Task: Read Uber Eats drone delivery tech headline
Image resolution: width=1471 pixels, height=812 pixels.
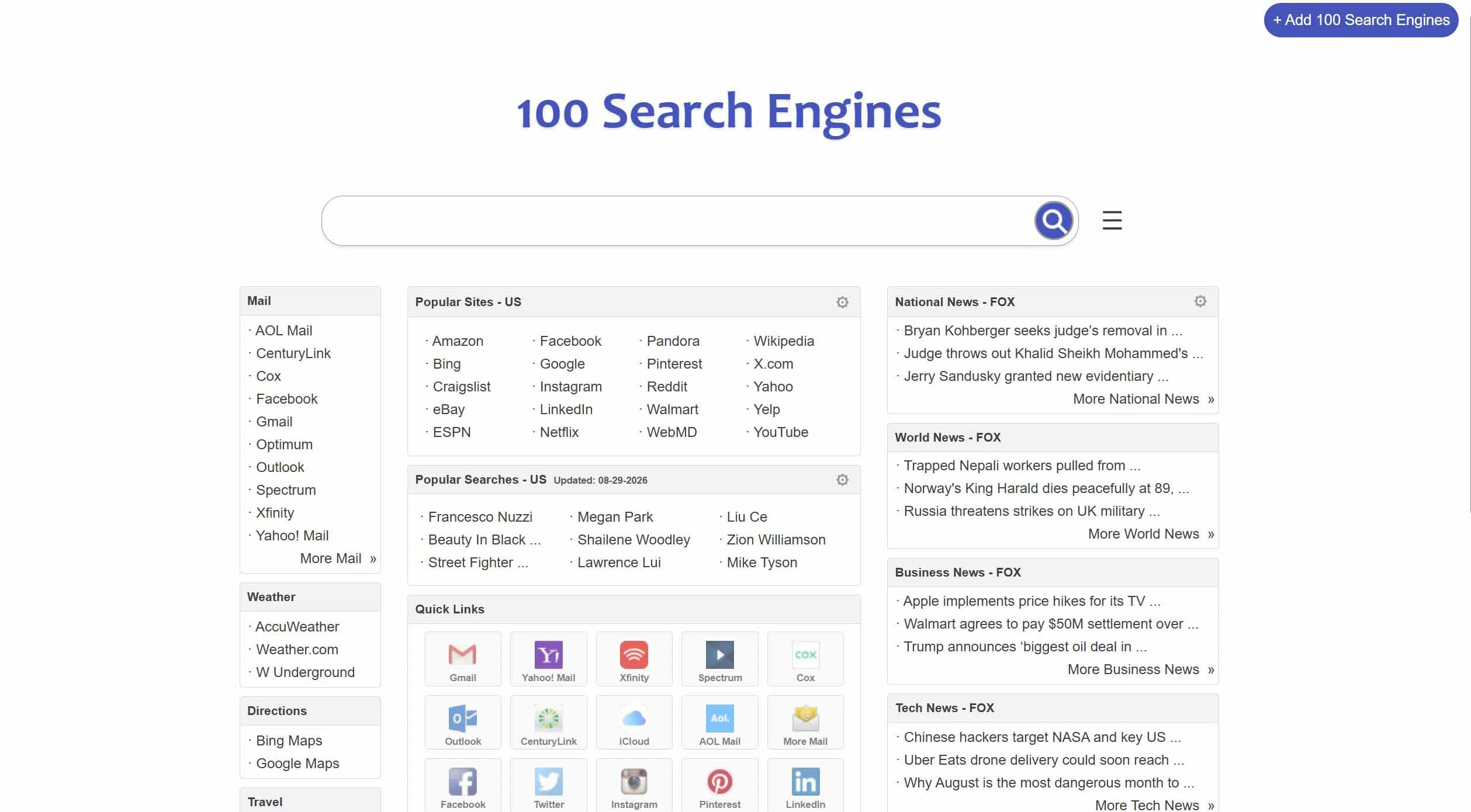Action: (x=1044, y=760)
